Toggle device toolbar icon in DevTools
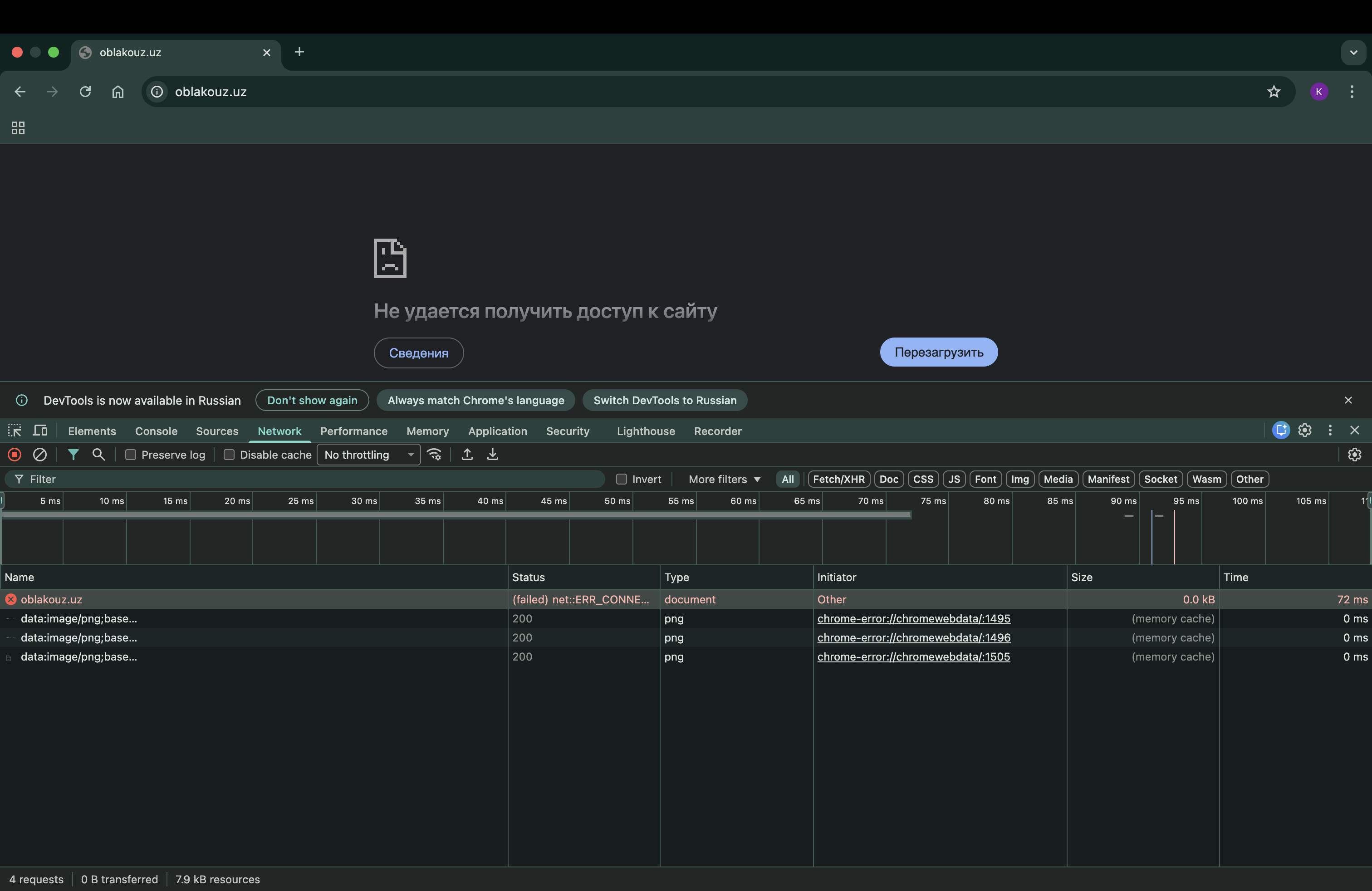Image resolution: width=1372 pixels, height=891 pixels. pyautogui.click(x=40, y=431)
